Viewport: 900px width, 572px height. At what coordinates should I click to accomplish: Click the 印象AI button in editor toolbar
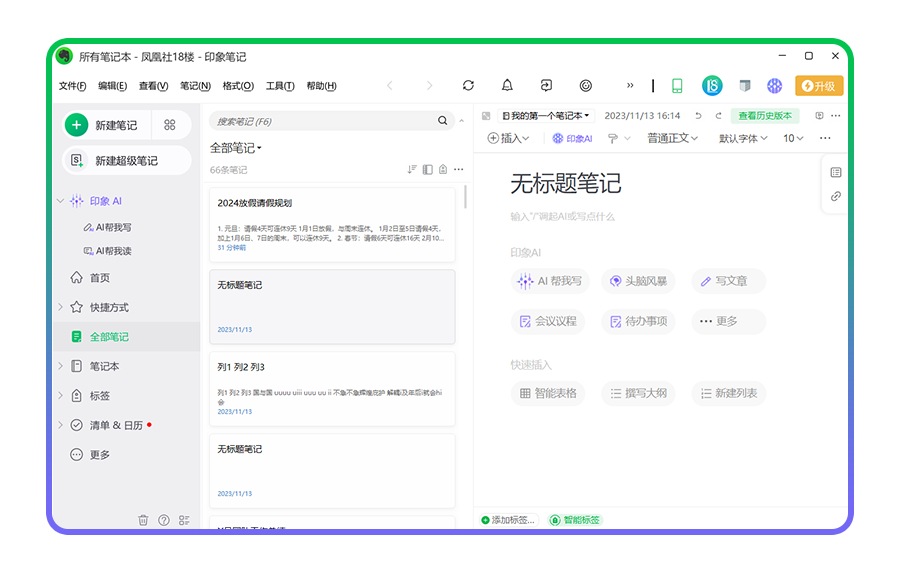pyautogui.click(x=572, y=138)
